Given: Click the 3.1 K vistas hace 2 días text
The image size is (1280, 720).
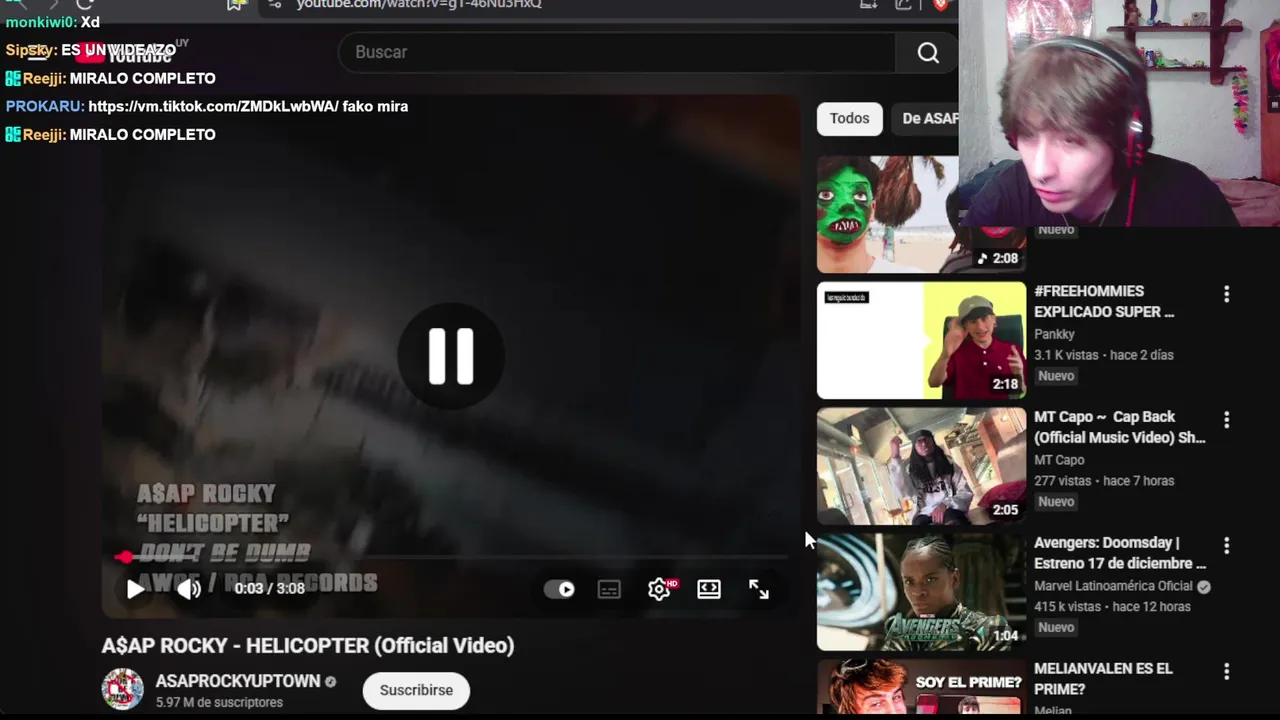Looking at the screenshot, I should click(1104, 355).
